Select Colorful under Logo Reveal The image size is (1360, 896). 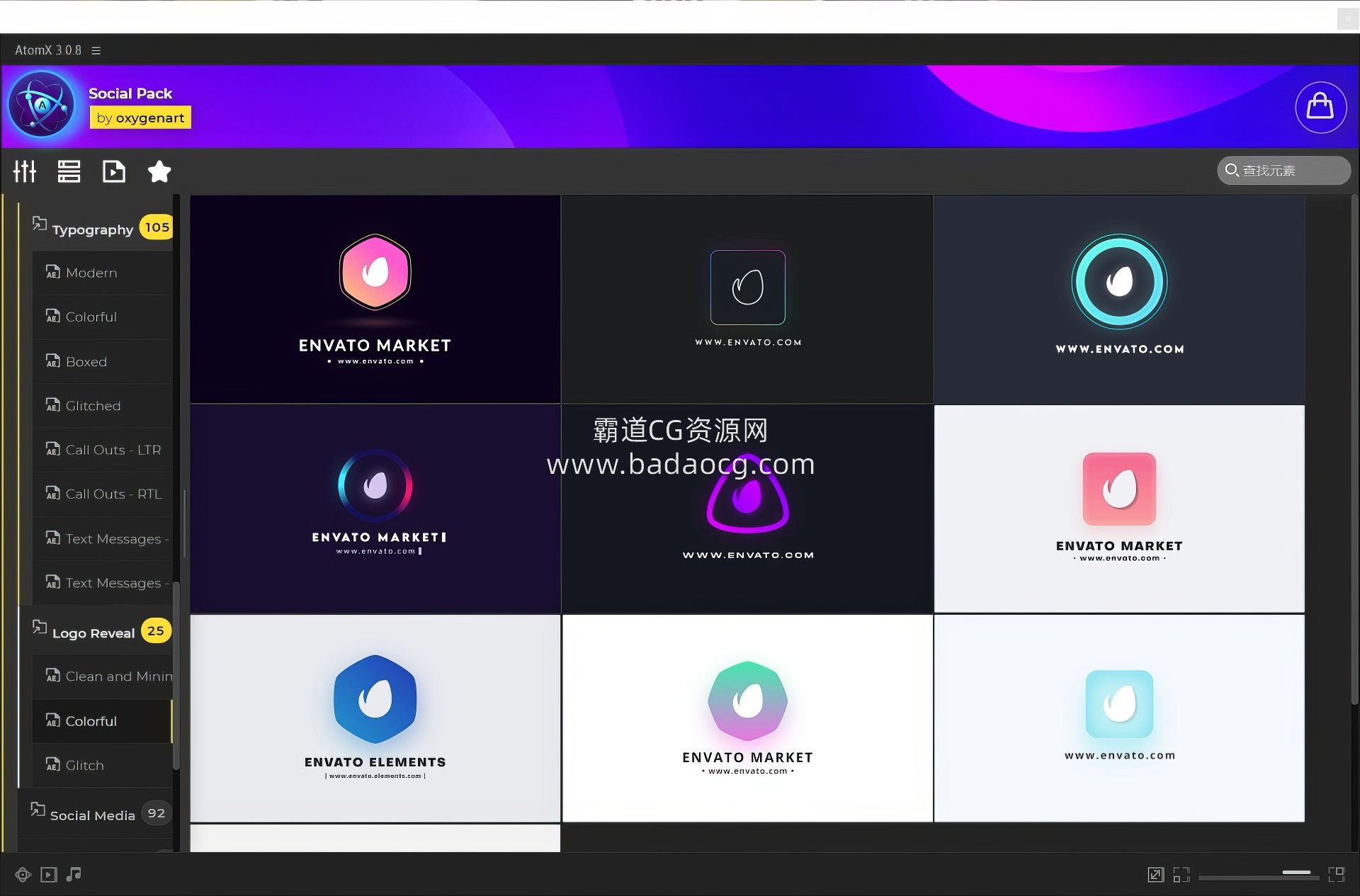coord(102,721)
